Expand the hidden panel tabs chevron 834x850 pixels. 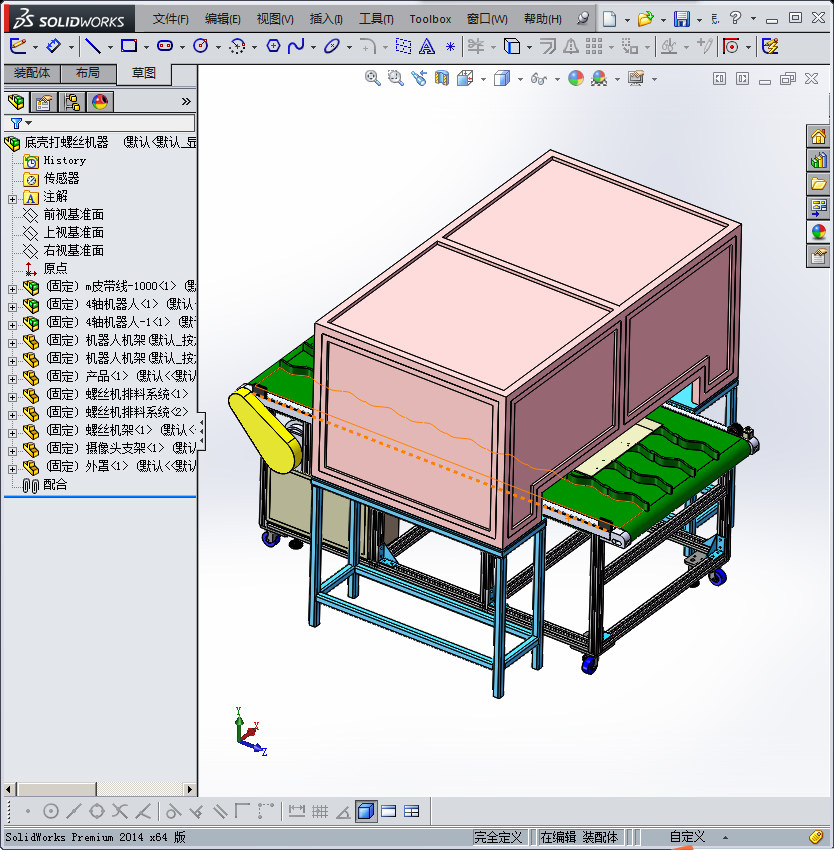186,101
